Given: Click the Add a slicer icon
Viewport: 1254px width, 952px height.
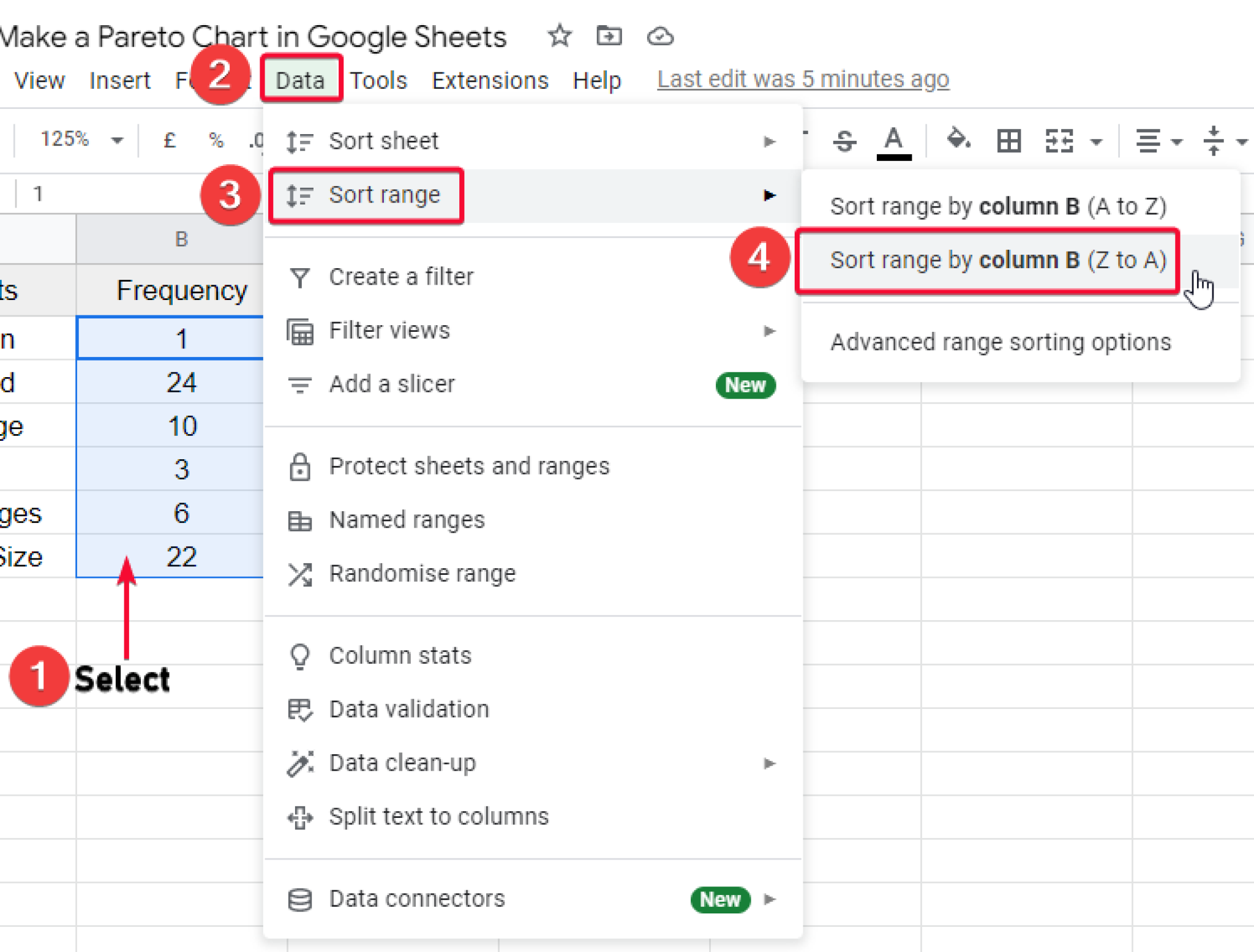Looking at the screenshot, I should point(299,385).
